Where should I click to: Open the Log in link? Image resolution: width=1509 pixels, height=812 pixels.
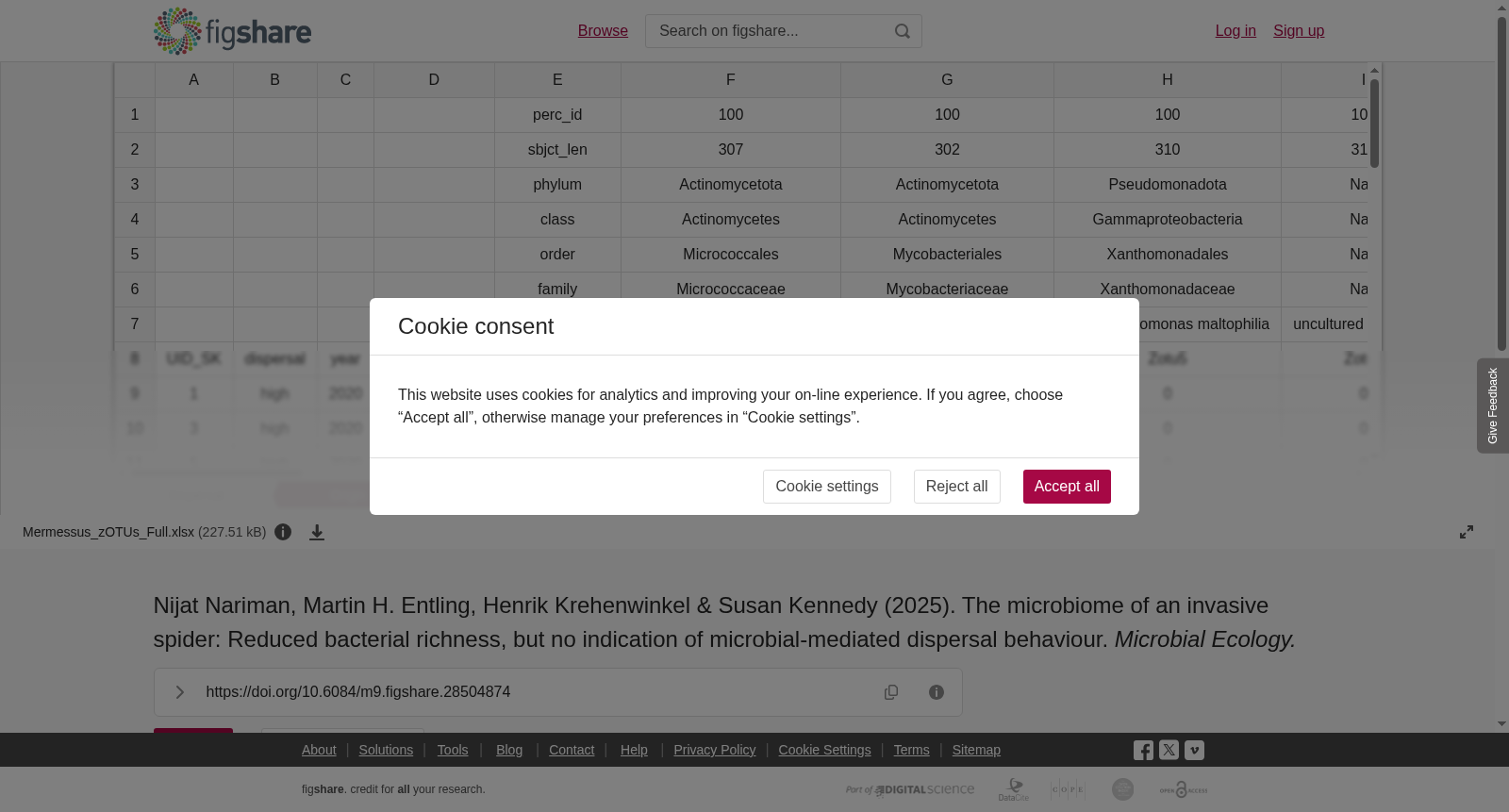click(x=1235, y=31)
